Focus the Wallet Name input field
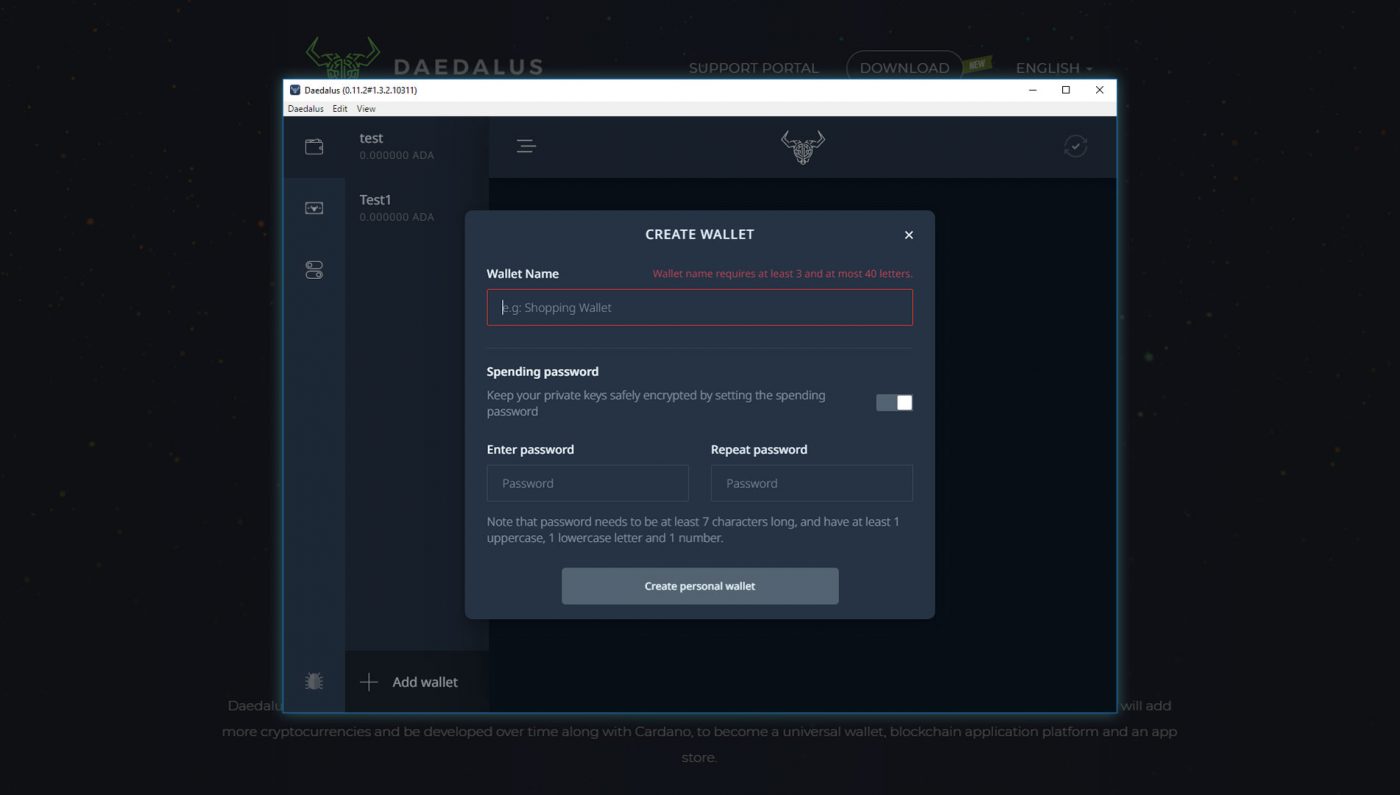The height and width of the screenshot is (795, 1400). 700,307
